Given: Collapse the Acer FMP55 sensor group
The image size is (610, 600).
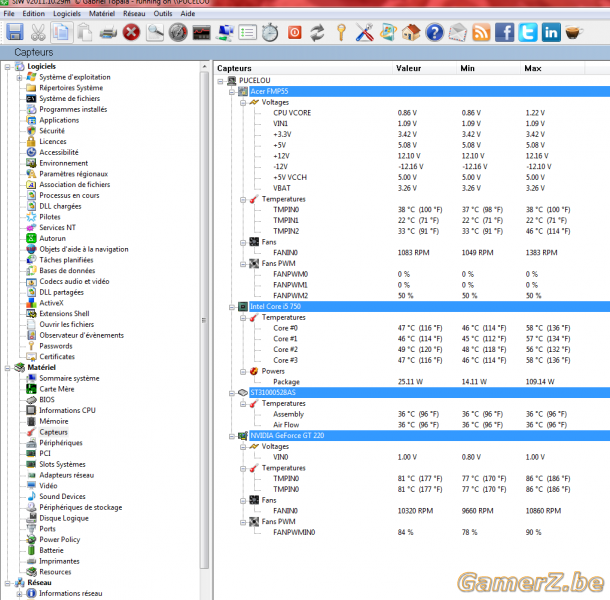Looking at the screenshot, I should 232,92.
